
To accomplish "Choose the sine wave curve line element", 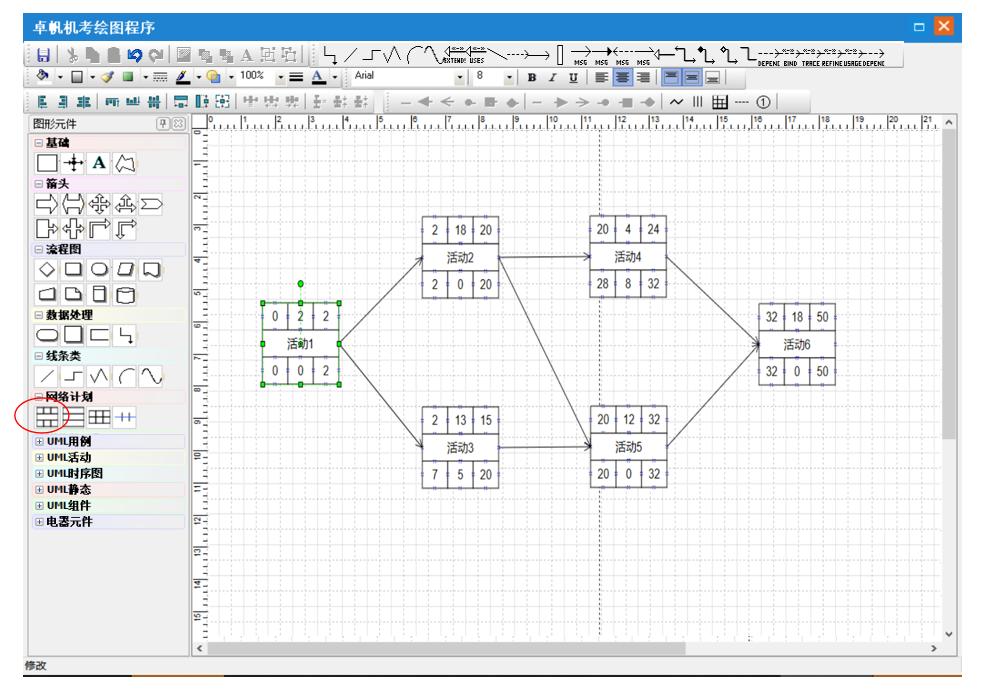I will [x=151, y=376].
